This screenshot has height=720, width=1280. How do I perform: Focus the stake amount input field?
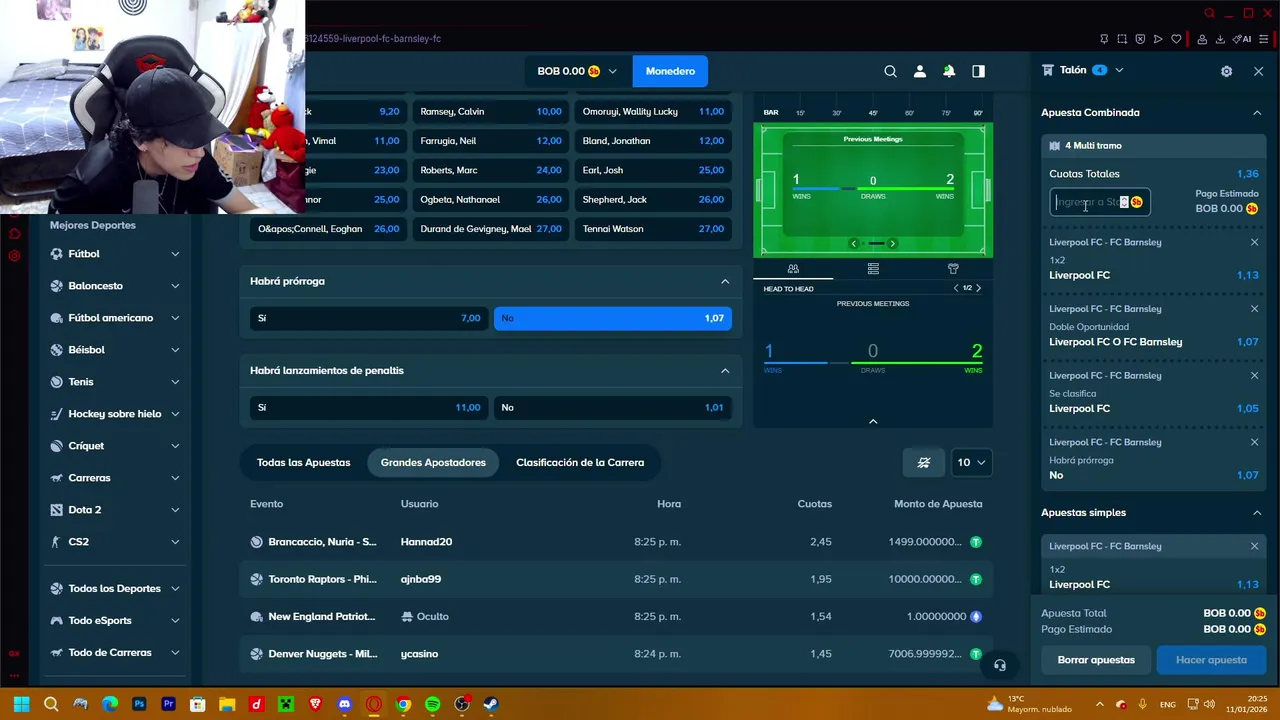coord(1099,202)
